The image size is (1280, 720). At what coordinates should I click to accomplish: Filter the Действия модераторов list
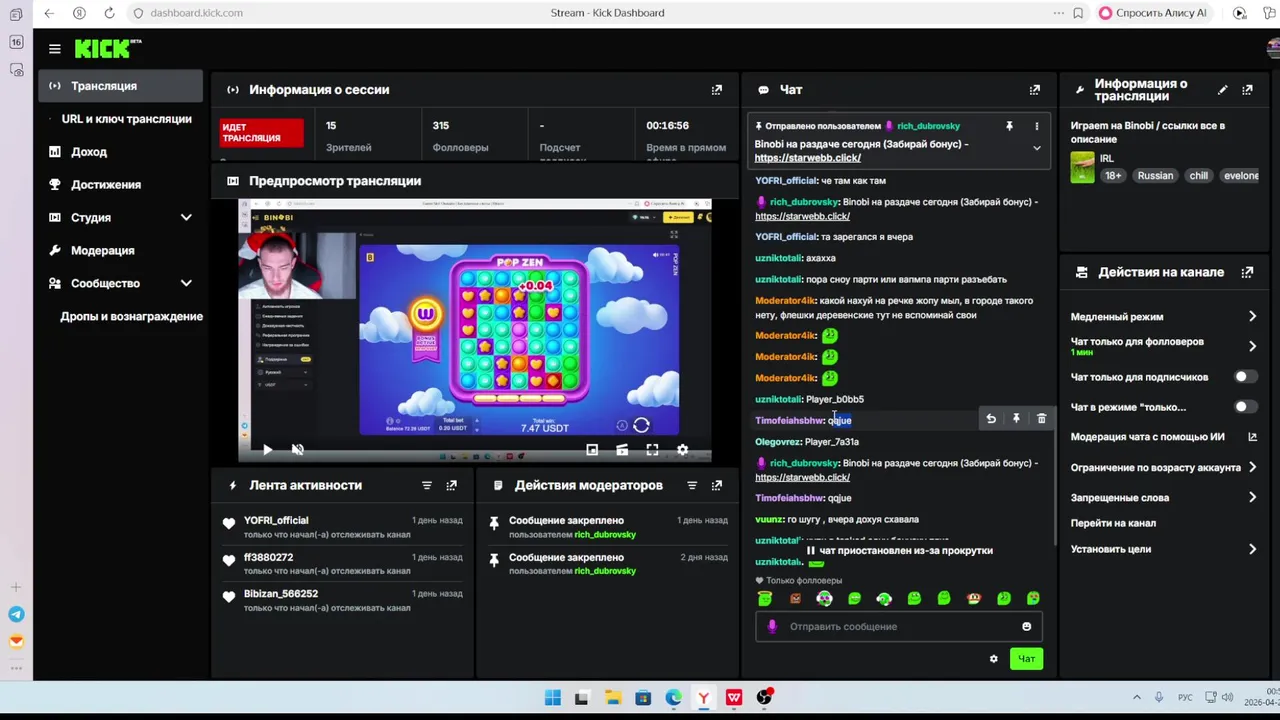tap(692, 485)
